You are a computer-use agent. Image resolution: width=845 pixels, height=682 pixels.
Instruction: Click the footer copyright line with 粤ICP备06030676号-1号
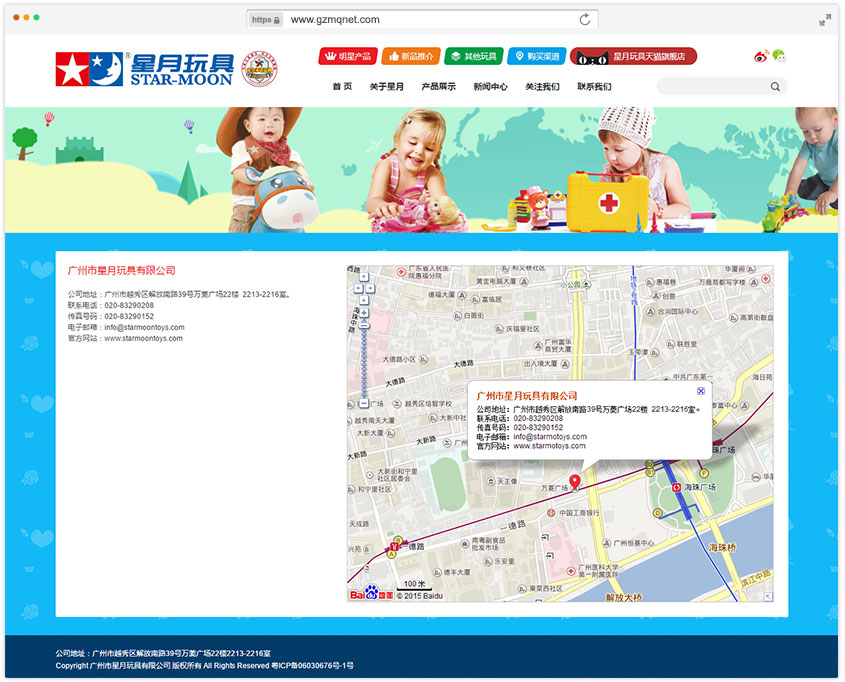[x=205, y=665]
